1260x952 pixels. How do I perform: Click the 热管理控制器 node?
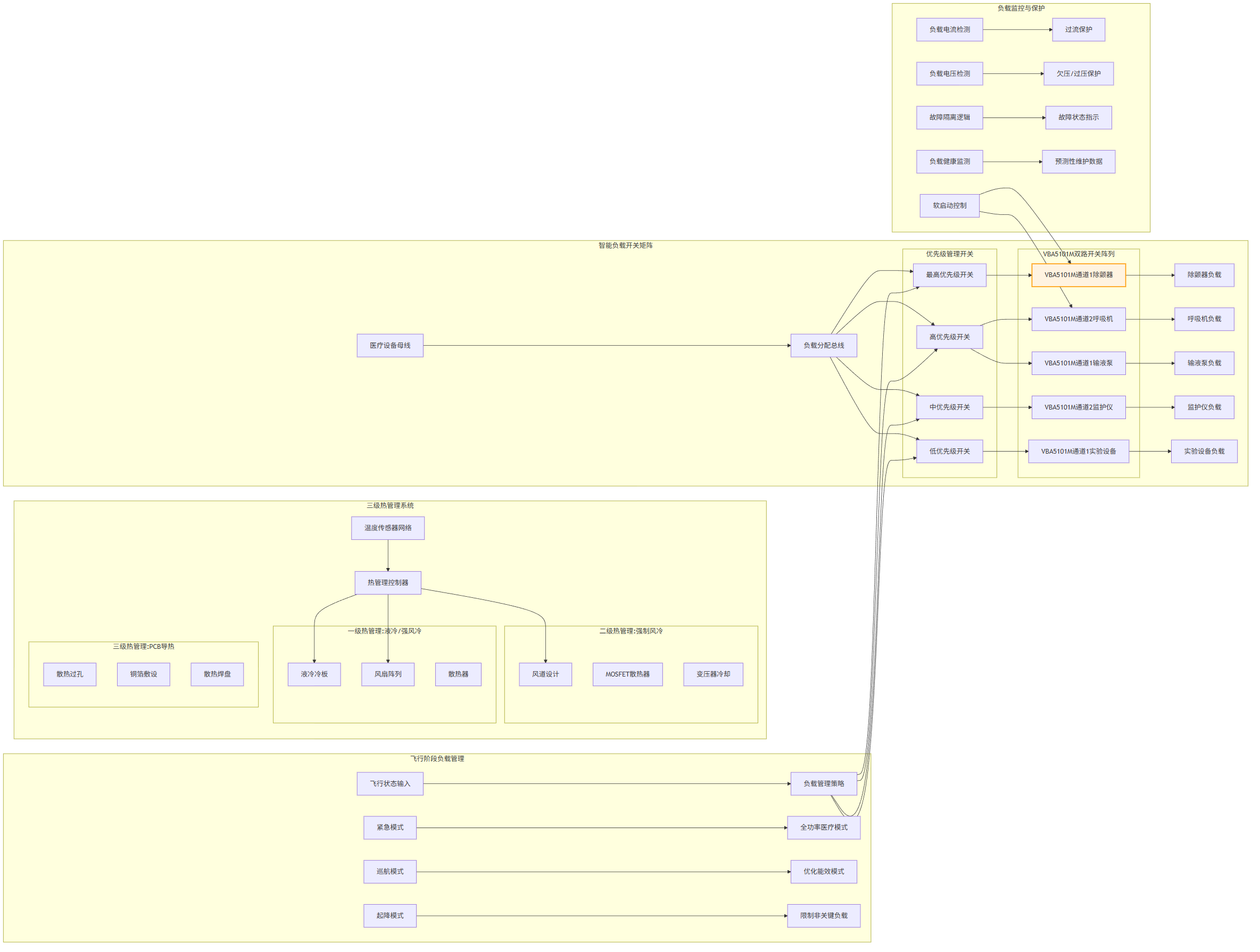pos(388,583)
